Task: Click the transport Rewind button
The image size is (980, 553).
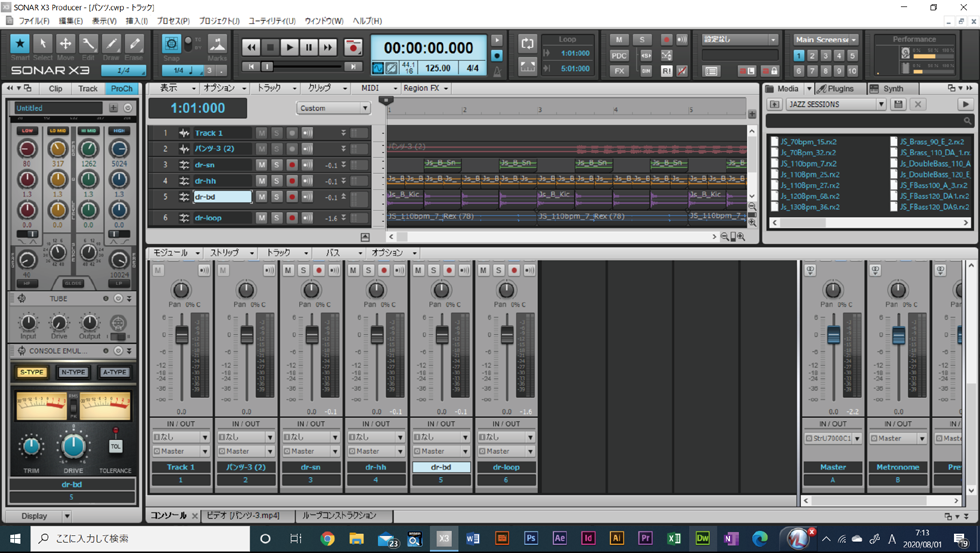Action: pos(251,47)
